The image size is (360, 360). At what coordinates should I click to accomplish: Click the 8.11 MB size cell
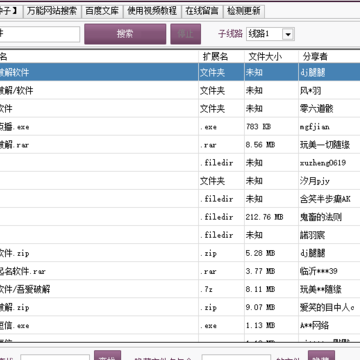pyautogui.click(x=260, y=289)
